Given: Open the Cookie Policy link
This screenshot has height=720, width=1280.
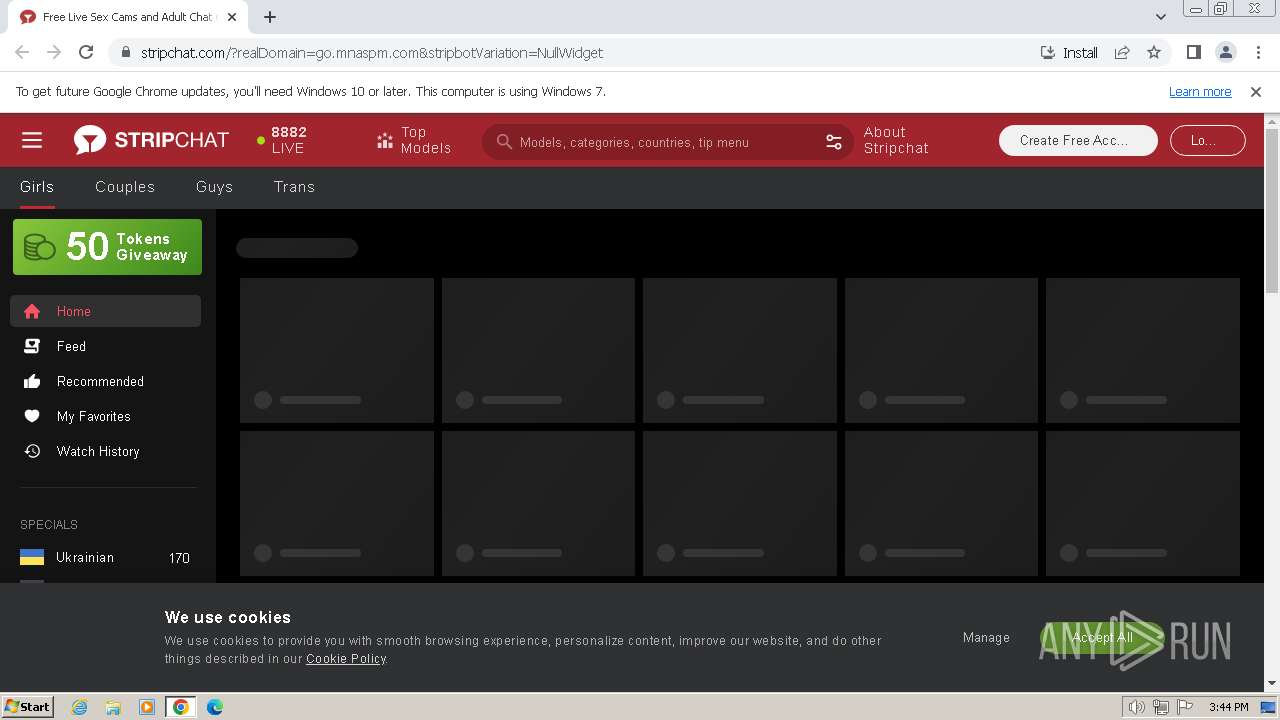Looking at the screenshot, I should 346,659.
